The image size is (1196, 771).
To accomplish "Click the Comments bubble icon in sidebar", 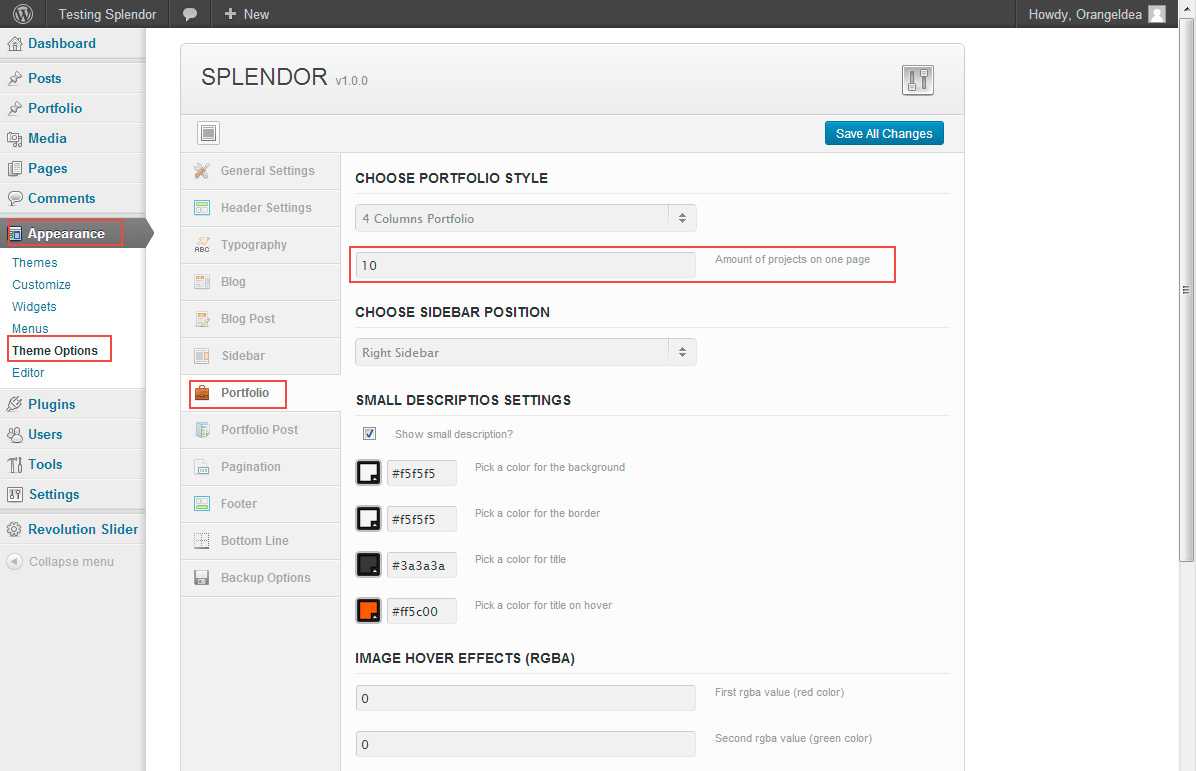I will (x=14, y=198).
